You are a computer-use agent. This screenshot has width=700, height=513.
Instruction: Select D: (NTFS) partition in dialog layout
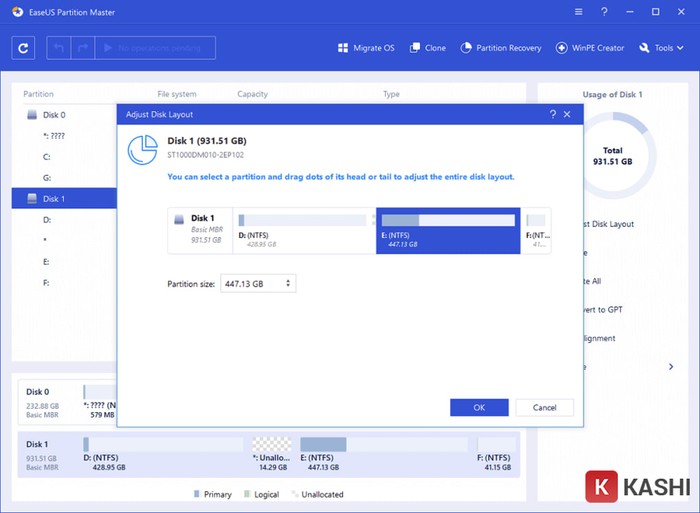tap(304, 231)
